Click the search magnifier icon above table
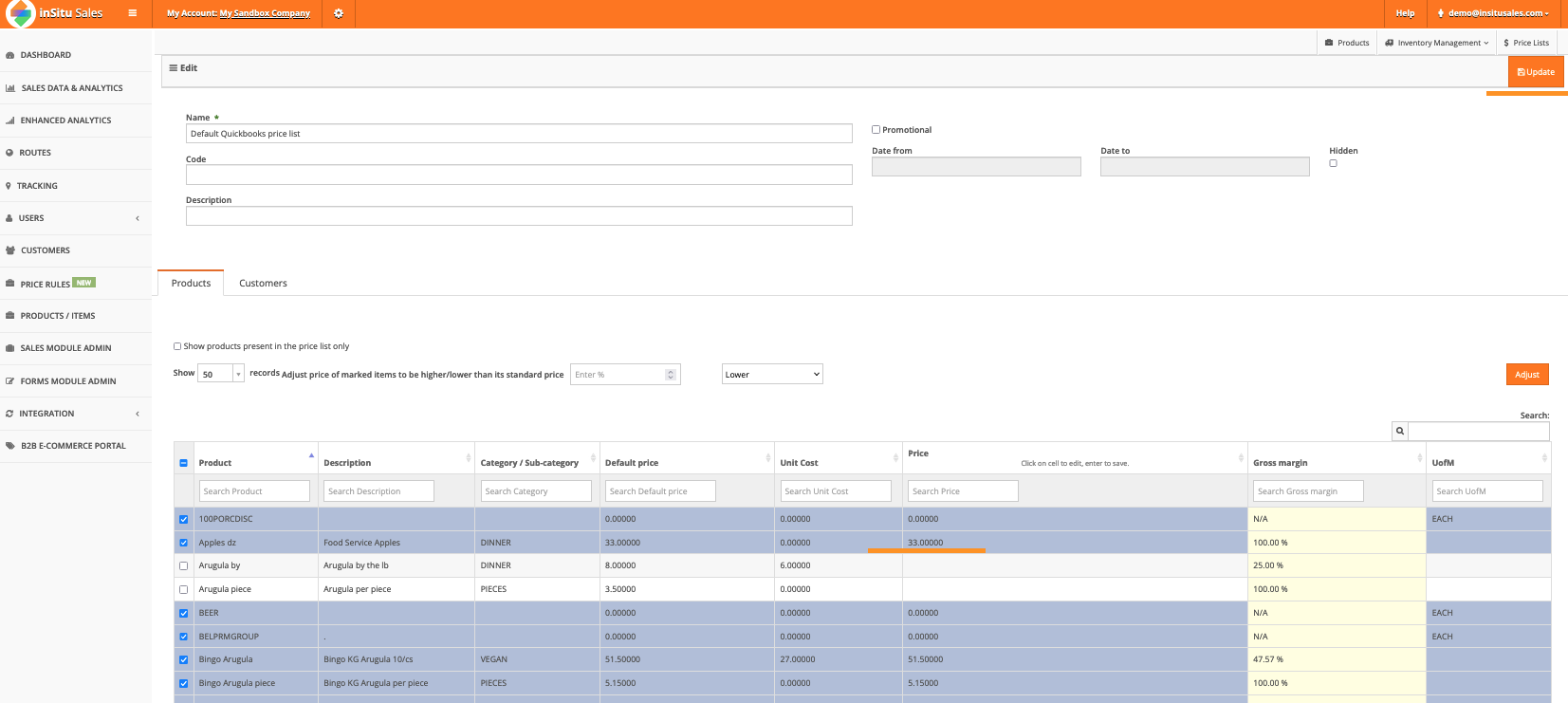This screenshot has height=703, width=1568. coord(1399,432)
